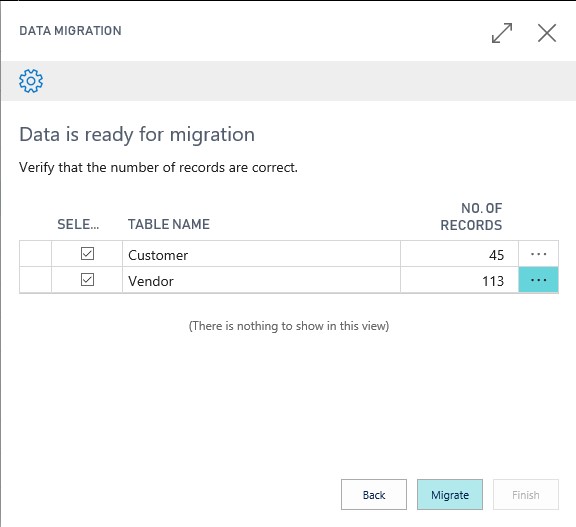Click the Back button

pyautogui.click(x=374, y=494)
